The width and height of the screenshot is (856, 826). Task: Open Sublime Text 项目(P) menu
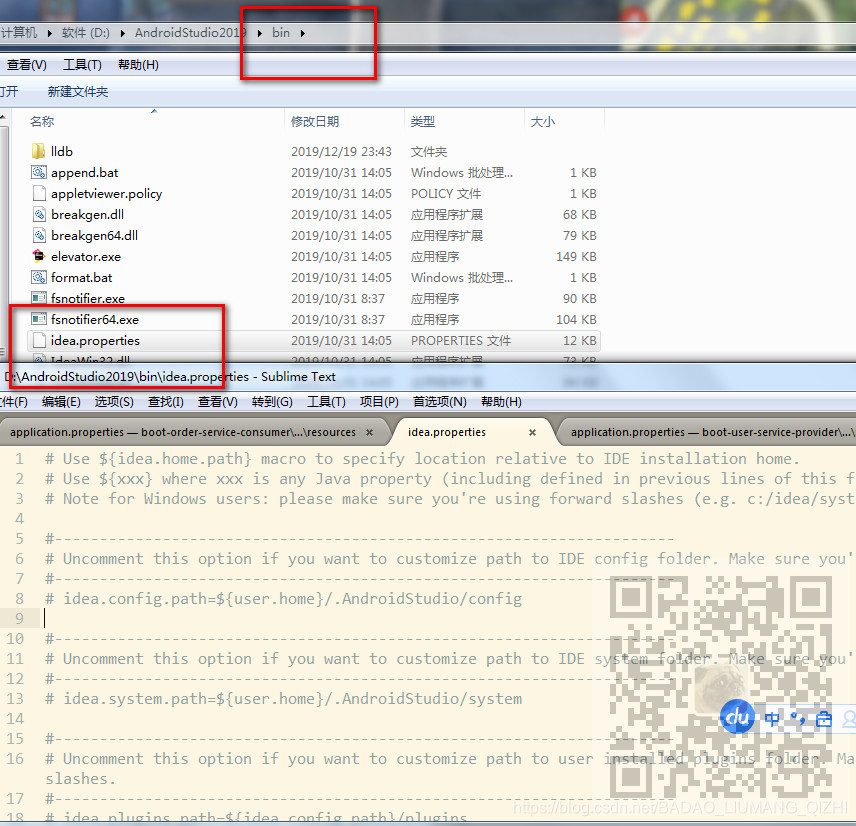[x=379, y=402]
